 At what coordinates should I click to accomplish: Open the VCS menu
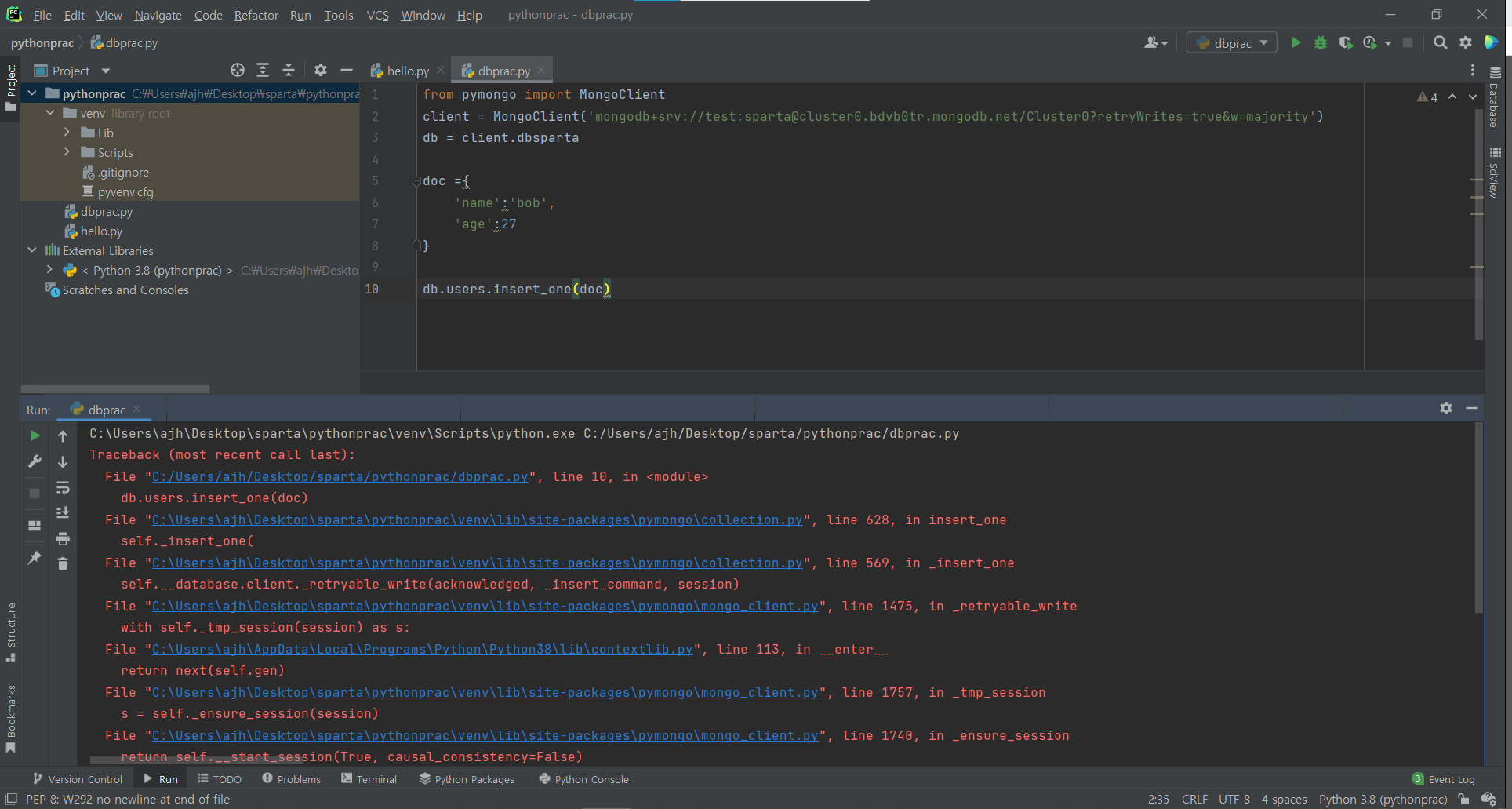click(x=377, y=15)
